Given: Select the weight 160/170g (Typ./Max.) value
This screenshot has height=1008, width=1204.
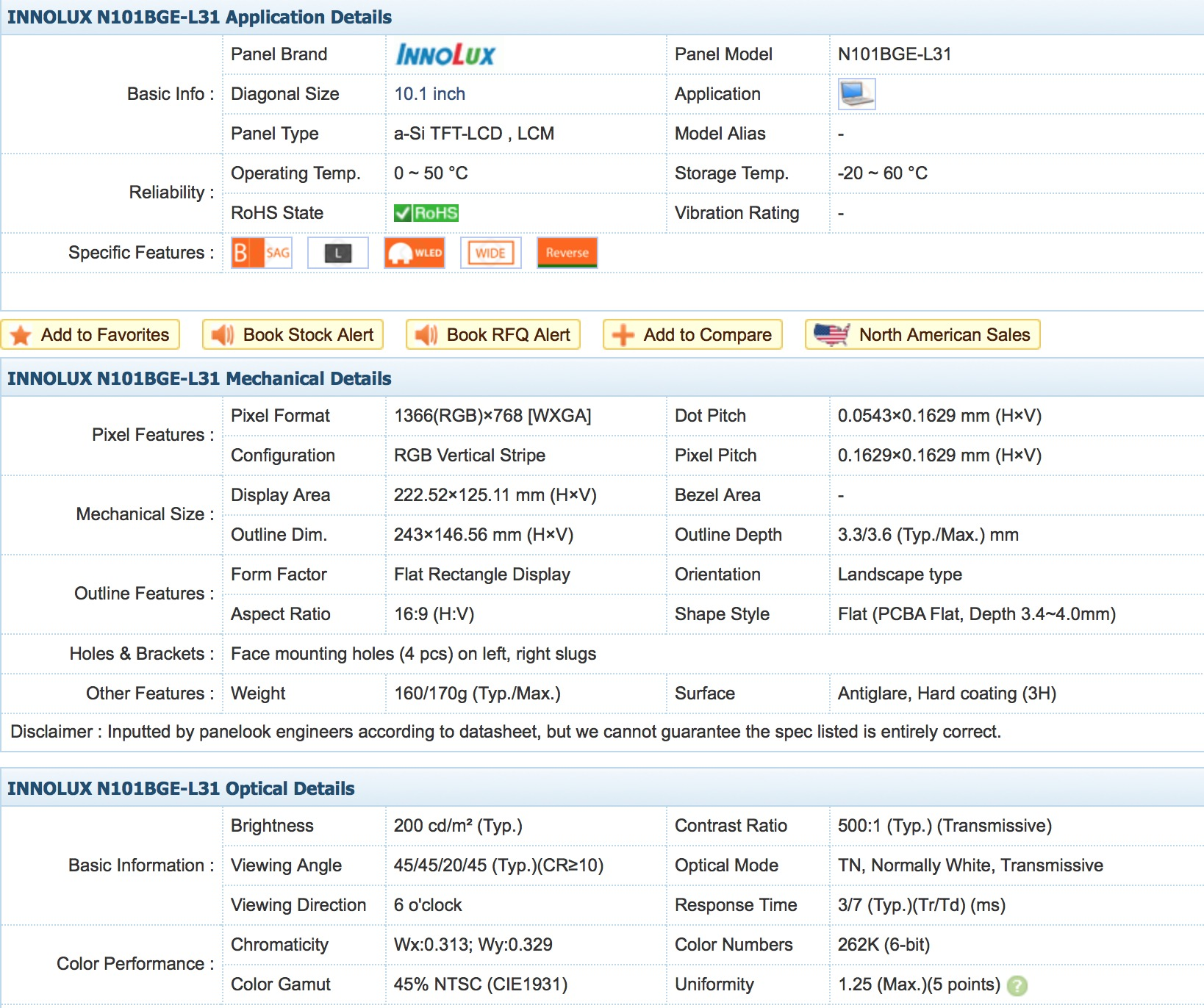Looking at the screenshot, I should [477, 694].
